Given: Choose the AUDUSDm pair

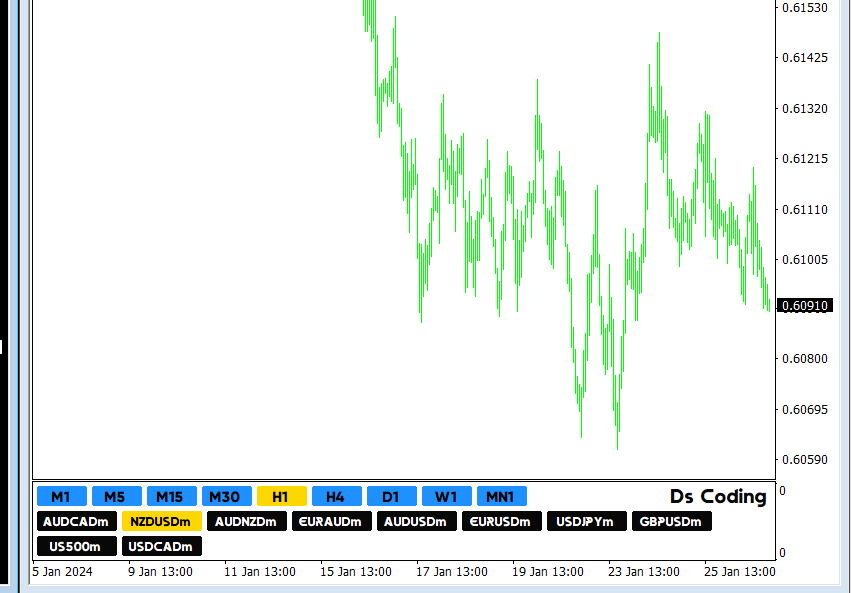Looking at the screenshot, I should [417, 521].
